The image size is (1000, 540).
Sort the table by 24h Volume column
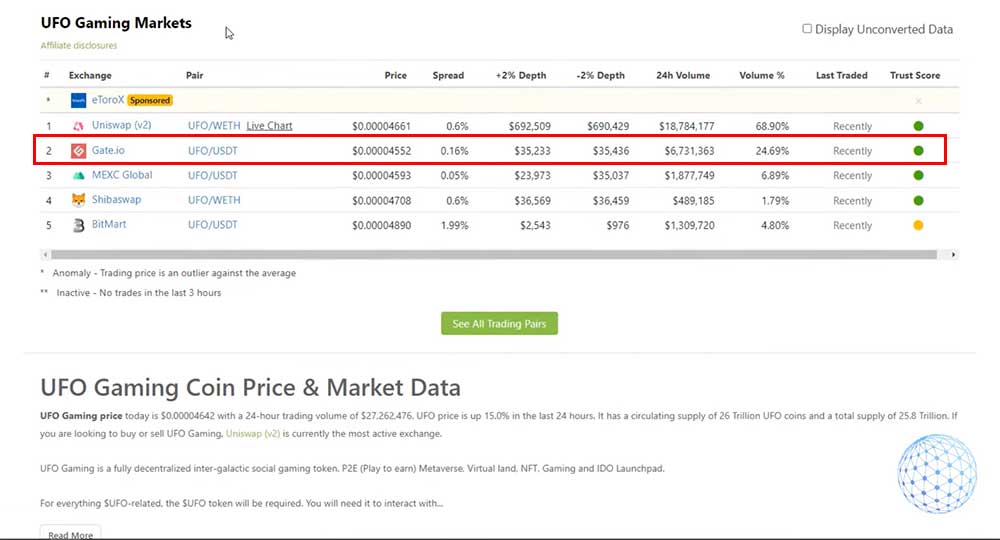coord(683,75)
